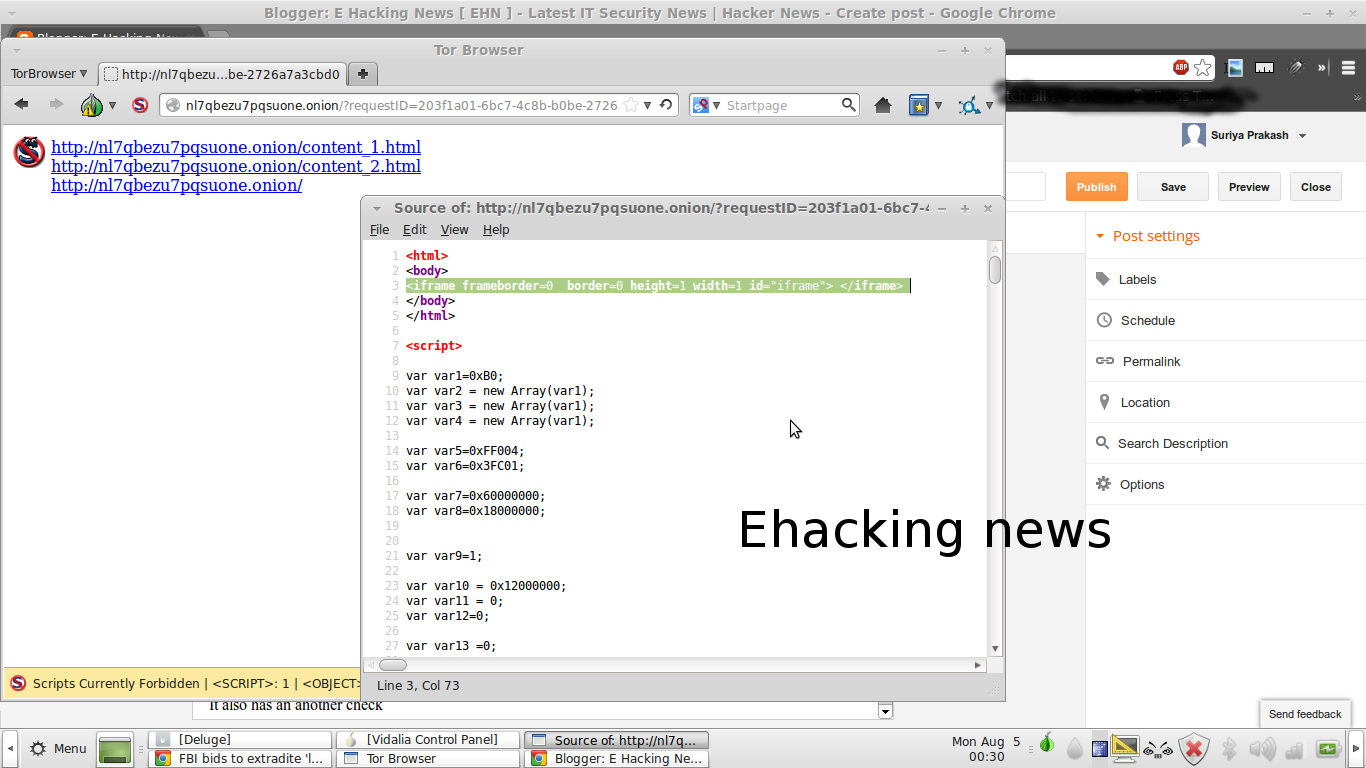Open File menu in source viewer
Screen dimensions: 1366x768
click(x=379, y=229)
